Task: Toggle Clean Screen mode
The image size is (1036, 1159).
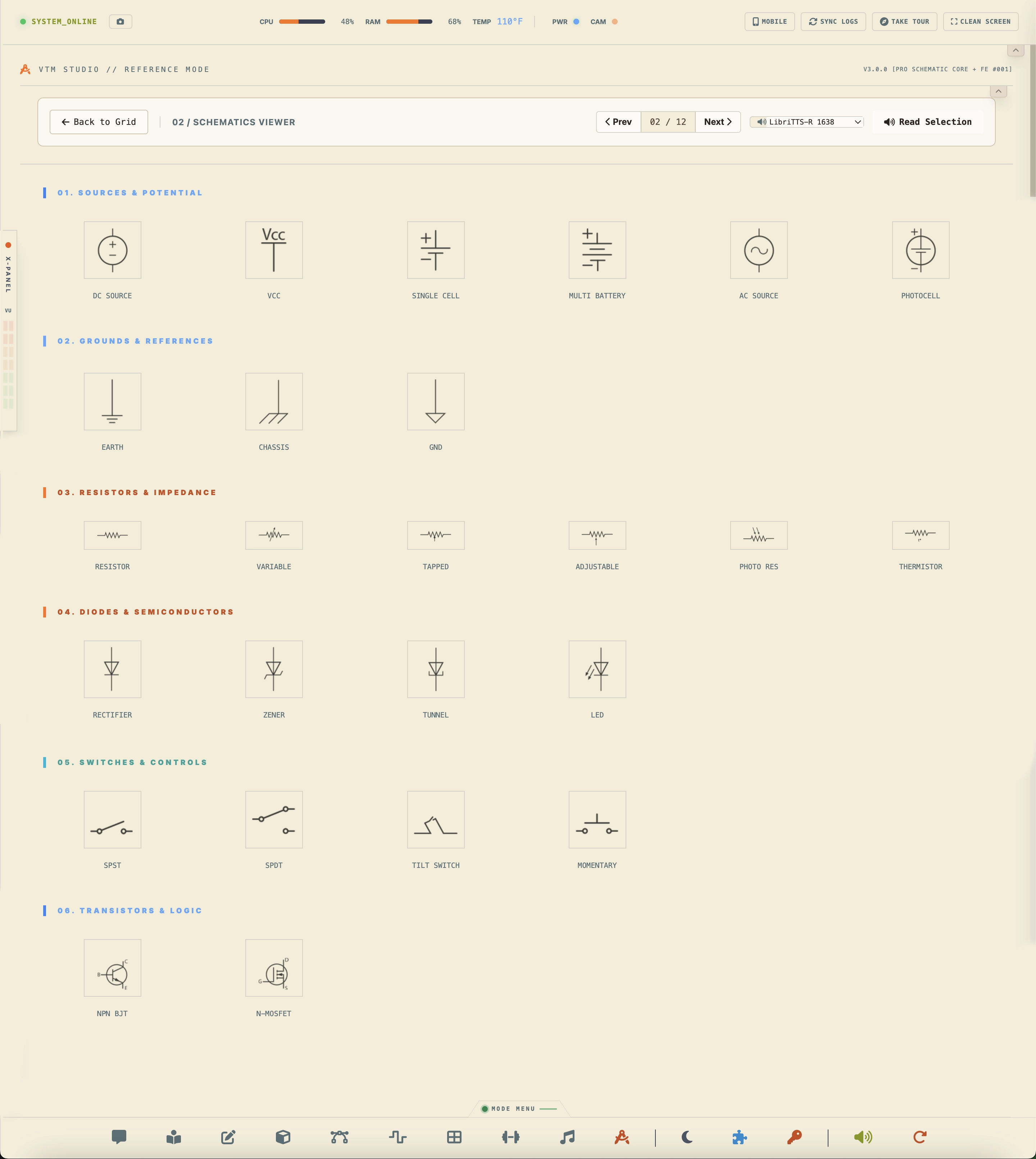Action: 980,22
